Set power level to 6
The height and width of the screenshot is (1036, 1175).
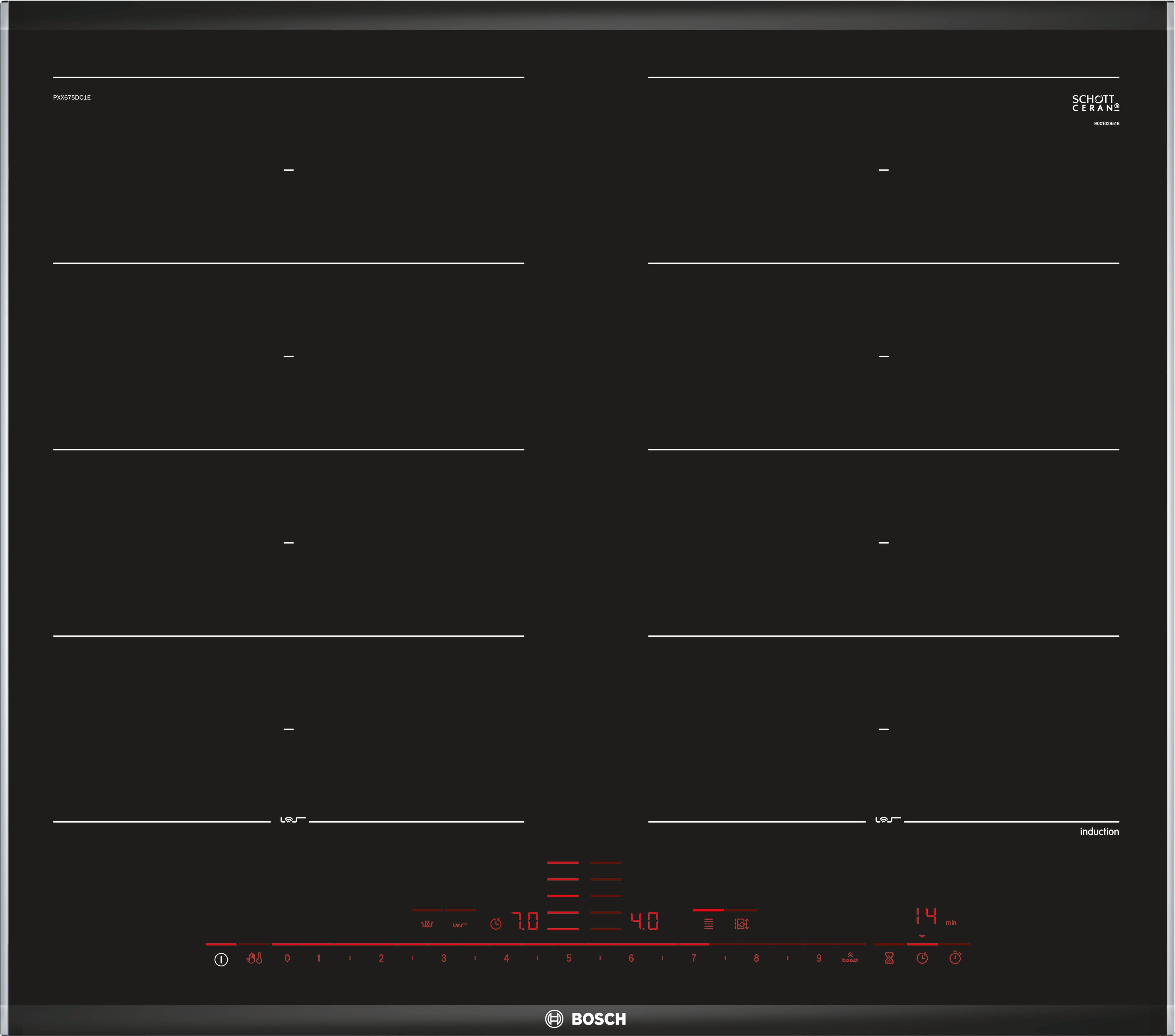(x=631, y=958)
